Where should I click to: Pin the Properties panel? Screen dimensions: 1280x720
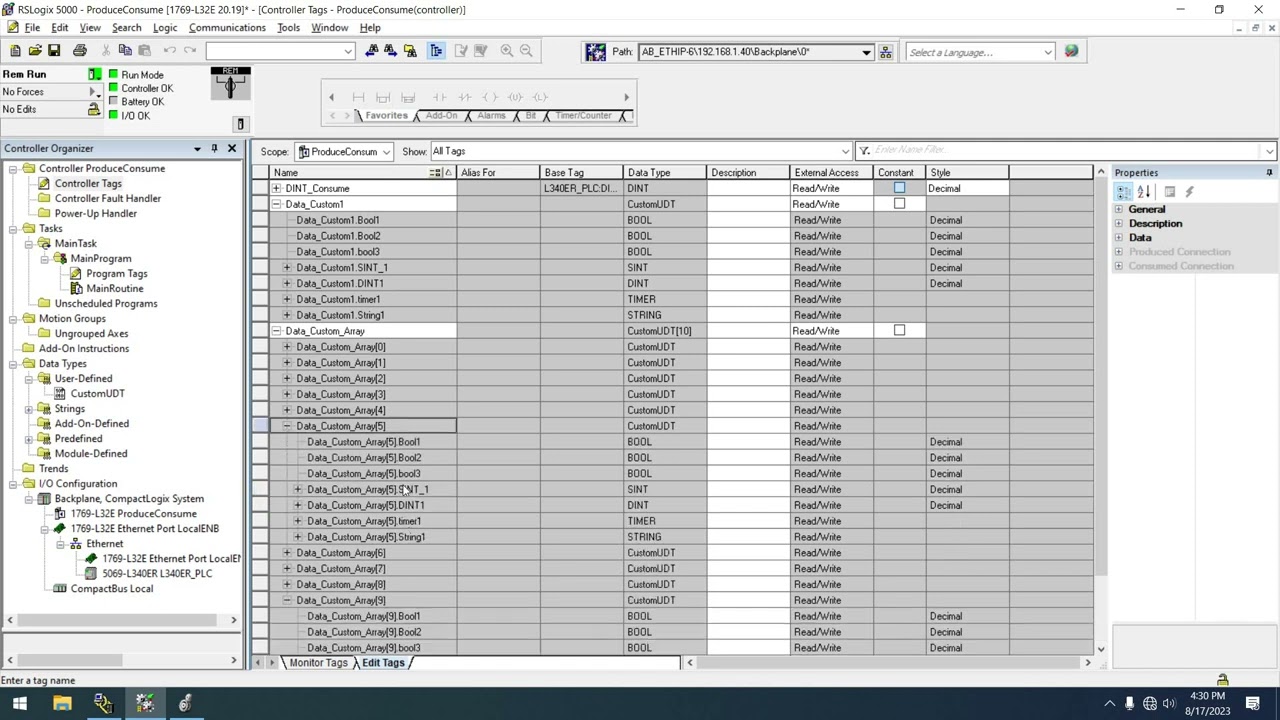pos(1269,173)
